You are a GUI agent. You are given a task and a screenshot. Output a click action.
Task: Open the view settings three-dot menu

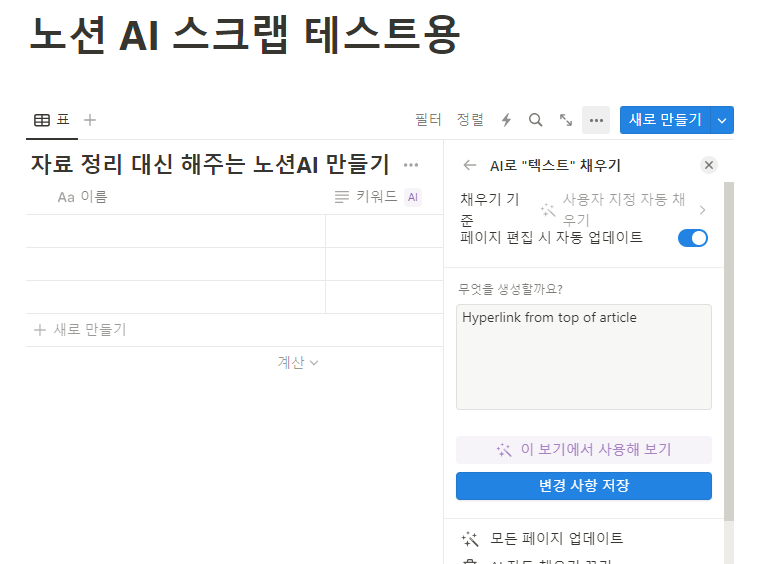coord(596,120)
